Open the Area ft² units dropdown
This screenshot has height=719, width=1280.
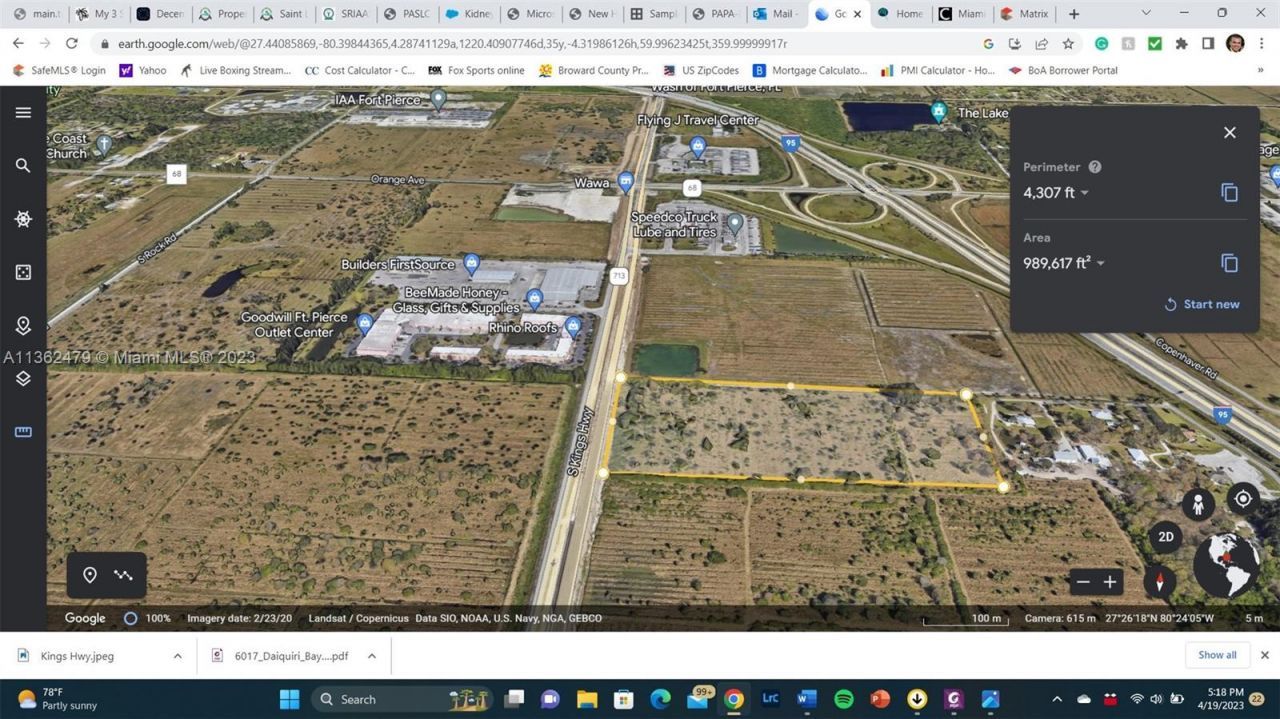(1099, 263)
